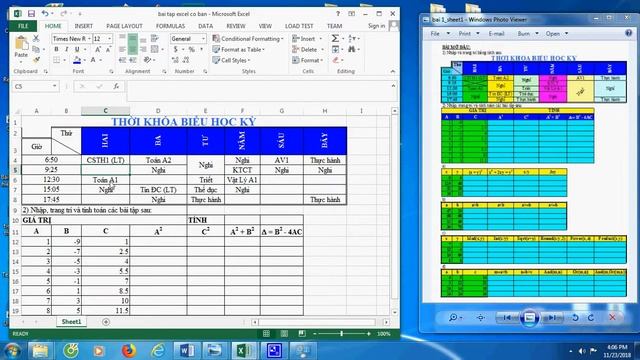Click zoom out minus on status bar

(x=315, y=333)
